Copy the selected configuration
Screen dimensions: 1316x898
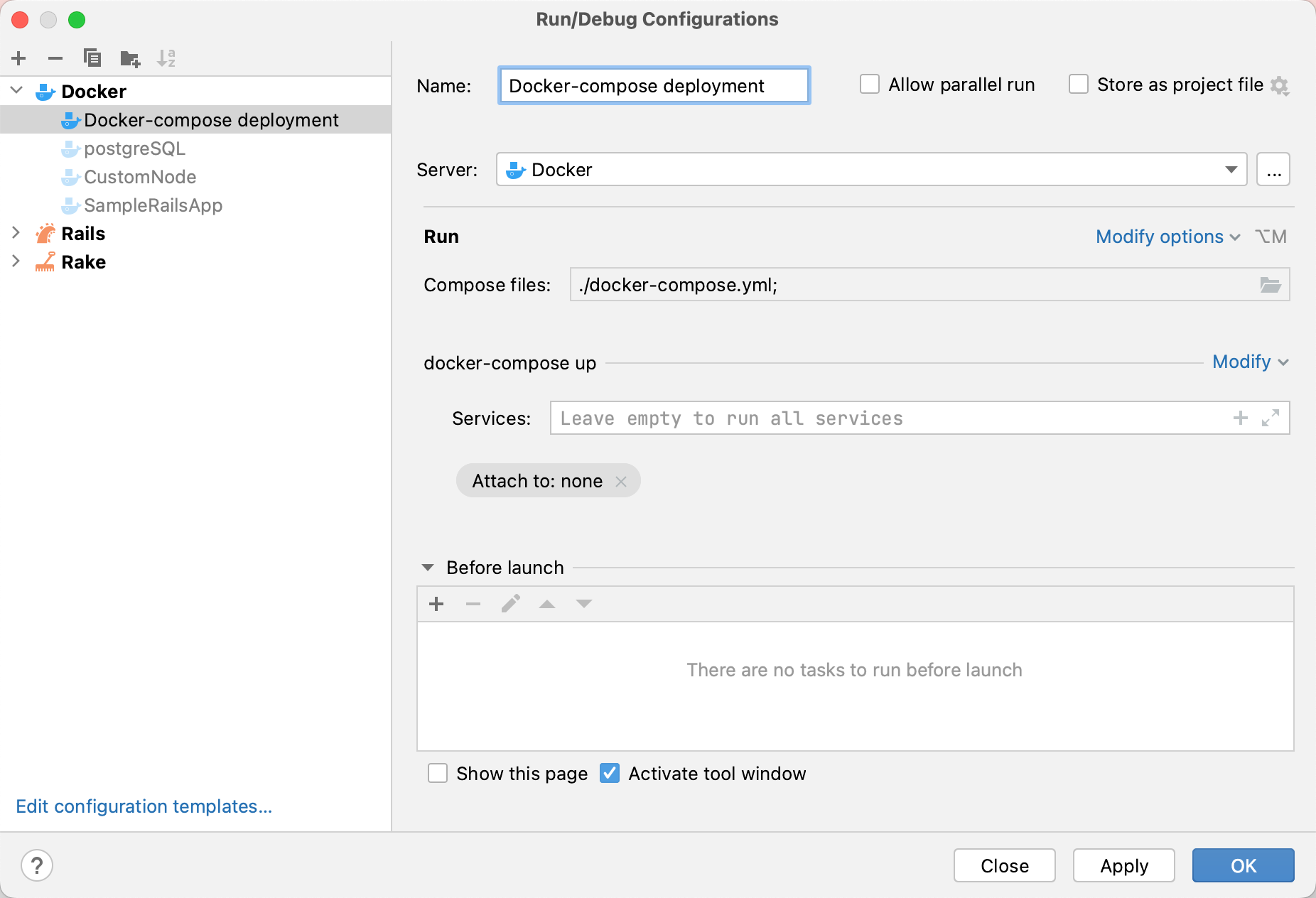(92, 58)
